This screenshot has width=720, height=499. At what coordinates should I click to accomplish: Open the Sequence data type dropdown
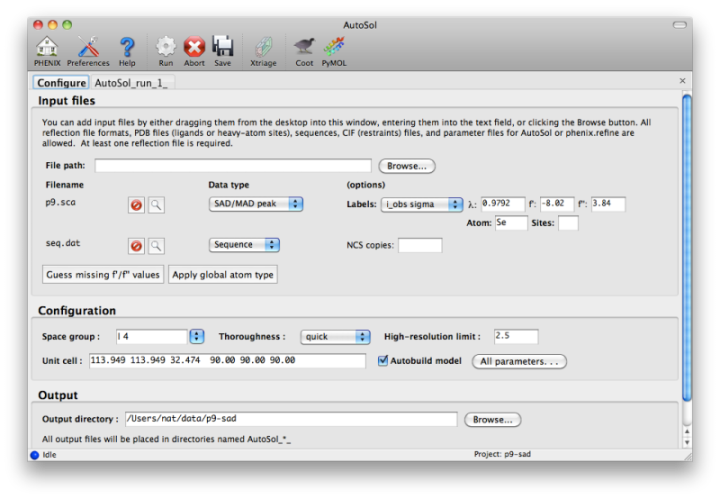[x=245, y=244]
